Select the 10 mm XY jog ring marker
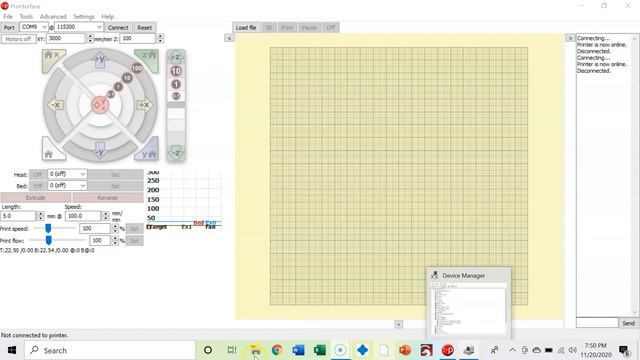 pyautogui.click(x=127, y=78)
